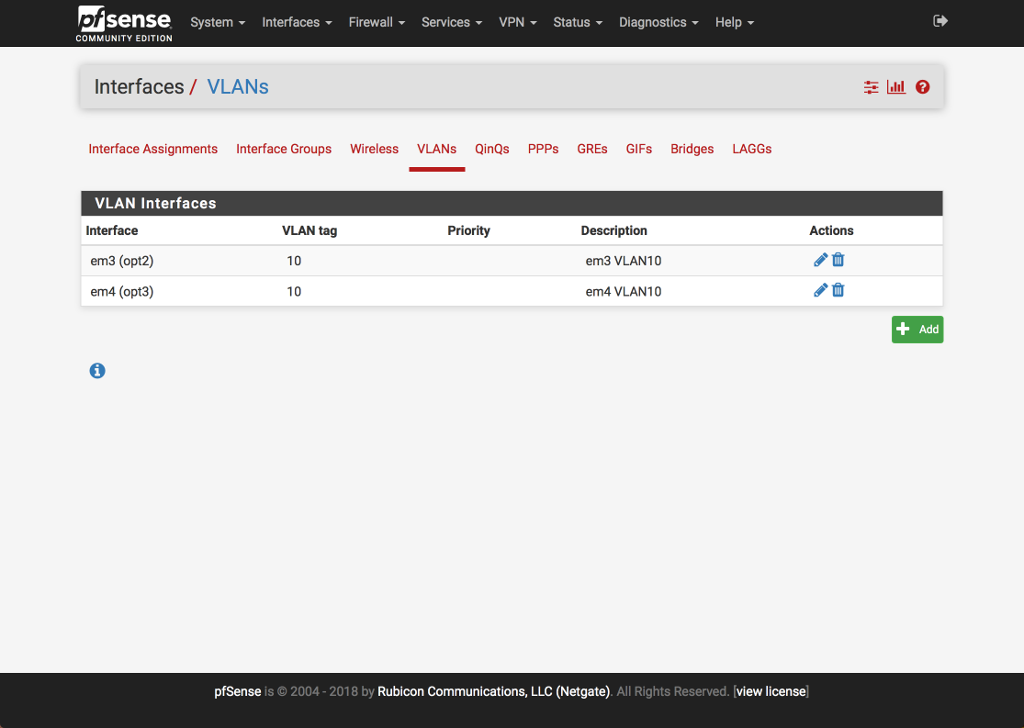The image size is (1024, 728).
Task: Switch to Interface Assignments tab
Action: coord(153,149)
